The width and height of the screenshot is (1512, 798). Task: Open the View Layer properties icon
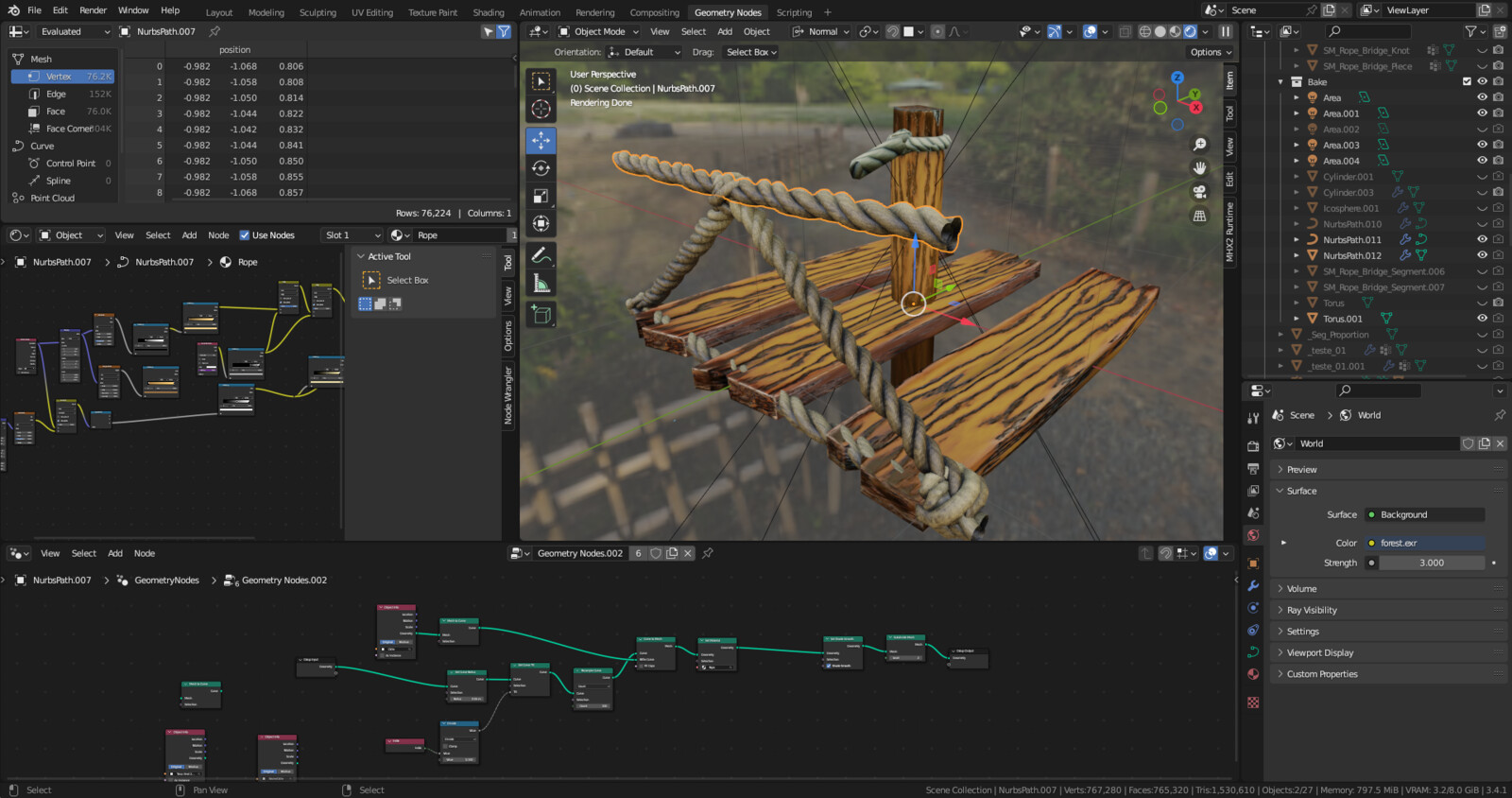(1253, 491)
